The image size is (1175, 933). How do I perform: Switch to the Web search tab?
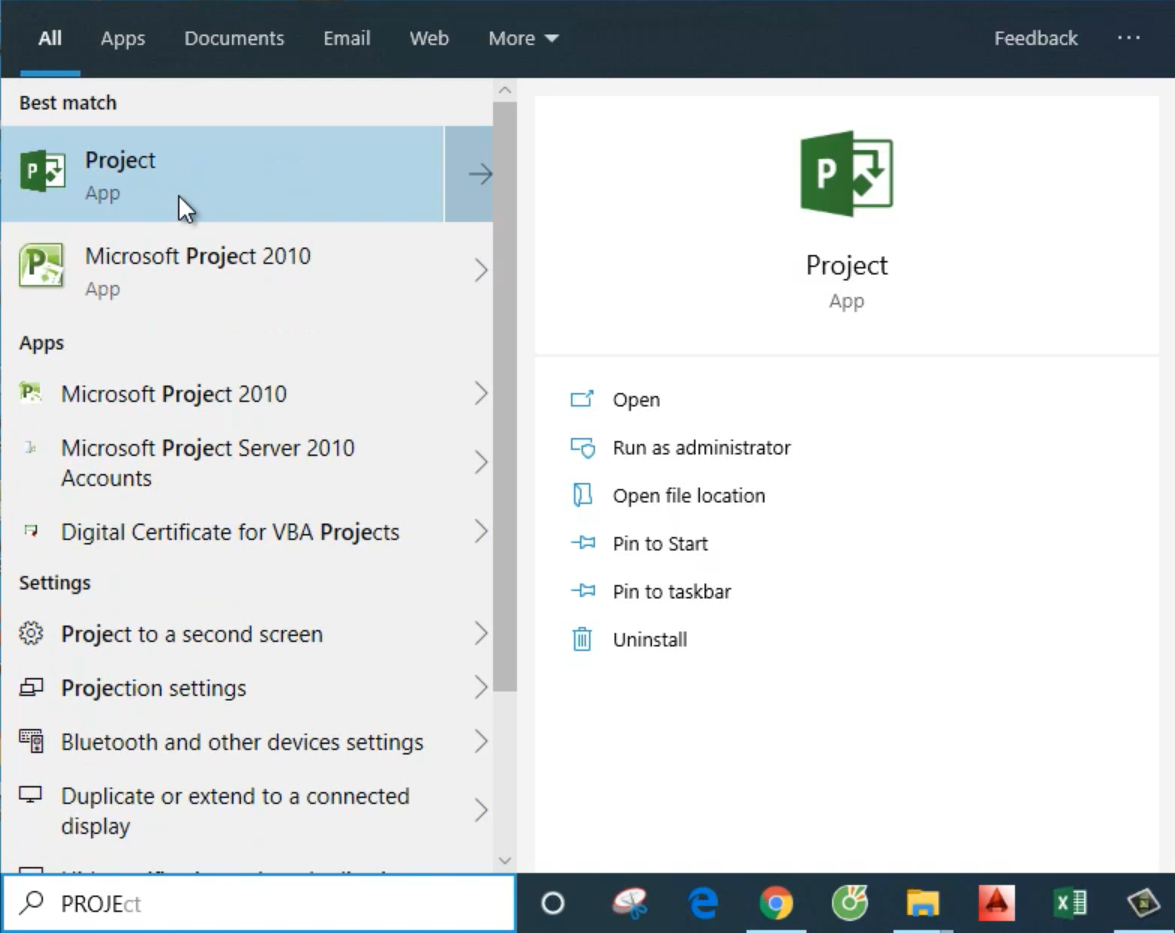click(x=429, y=38)
